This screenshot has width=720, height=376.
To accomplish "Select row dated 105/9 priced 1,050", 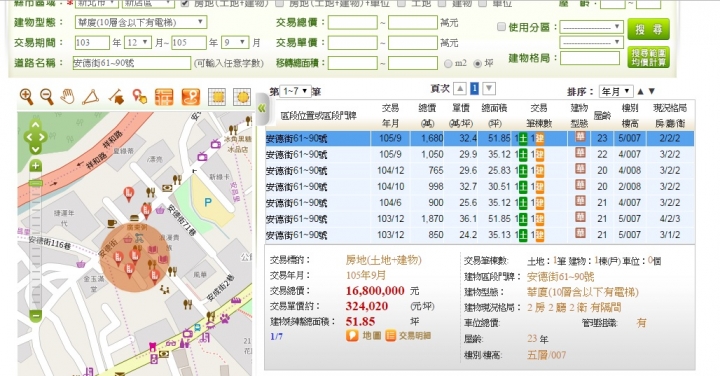I will [480, 154].
